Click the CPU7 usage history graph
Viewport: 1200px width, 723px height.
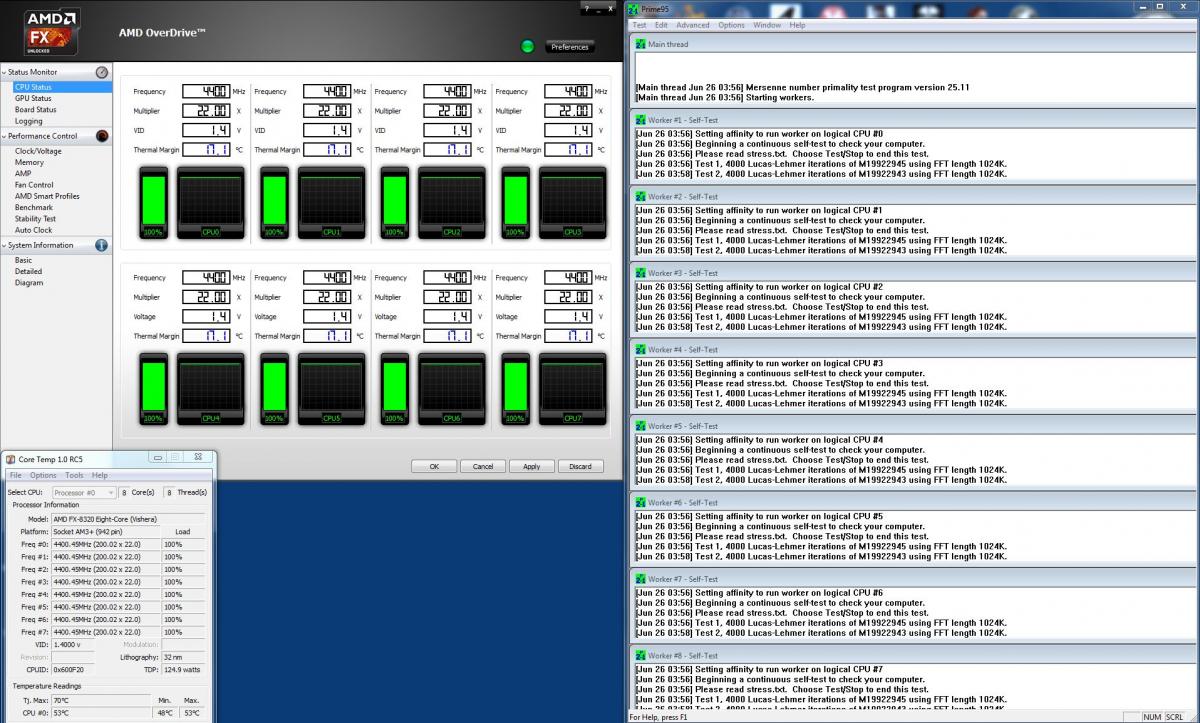click(572, 390)
